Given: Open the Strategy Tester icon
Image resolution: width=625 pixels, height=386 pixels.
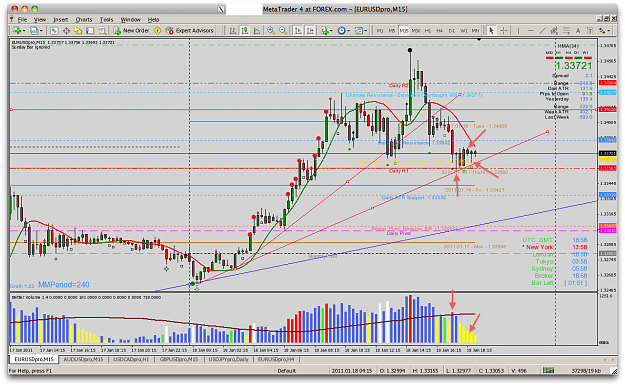Looking at the screenshot, I should [x=102, y=30].
